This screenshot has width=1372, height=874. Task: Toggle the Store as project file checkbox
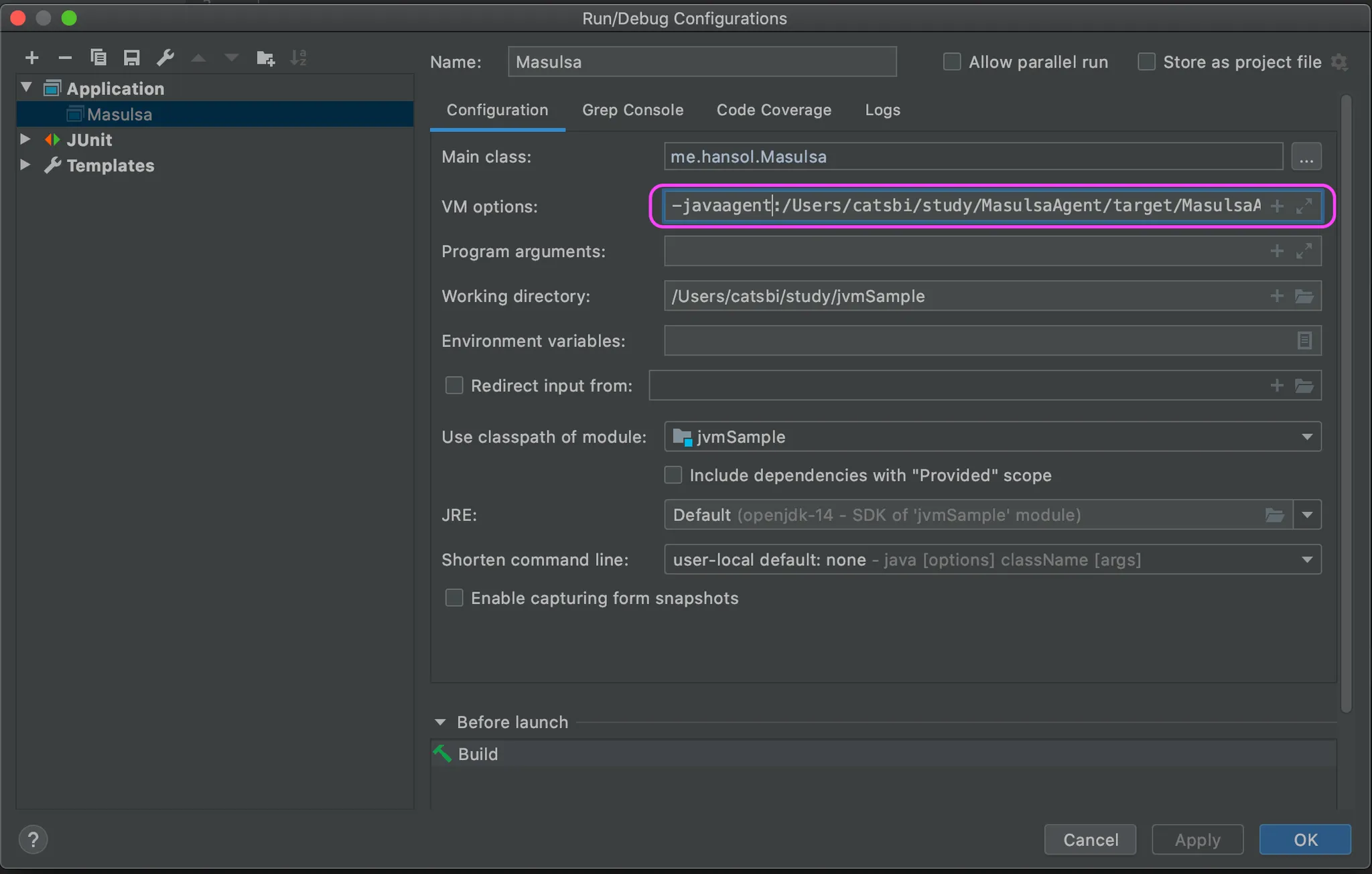1146,62
